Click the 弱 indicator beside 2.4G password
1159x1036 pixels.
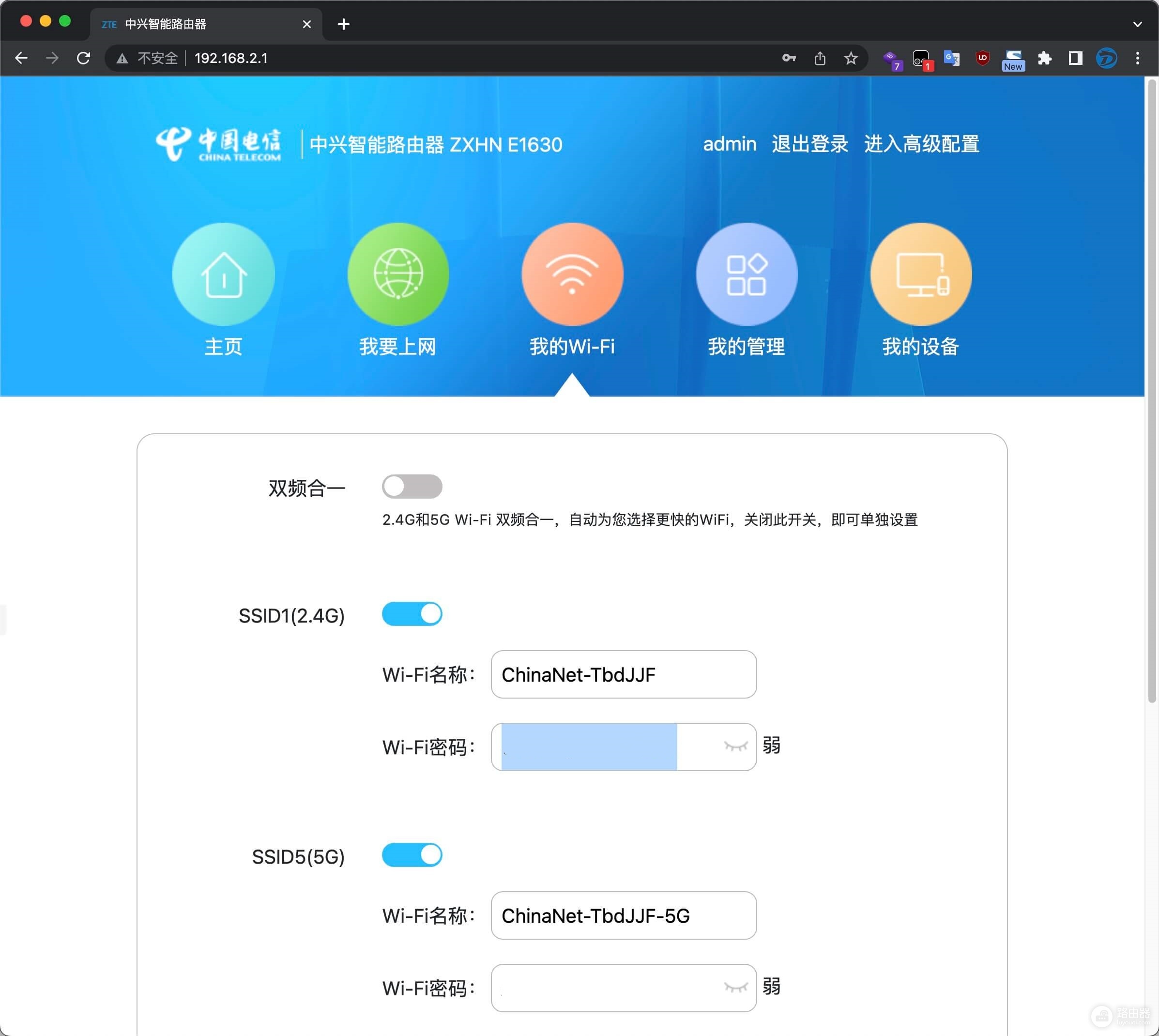point(771,745)
